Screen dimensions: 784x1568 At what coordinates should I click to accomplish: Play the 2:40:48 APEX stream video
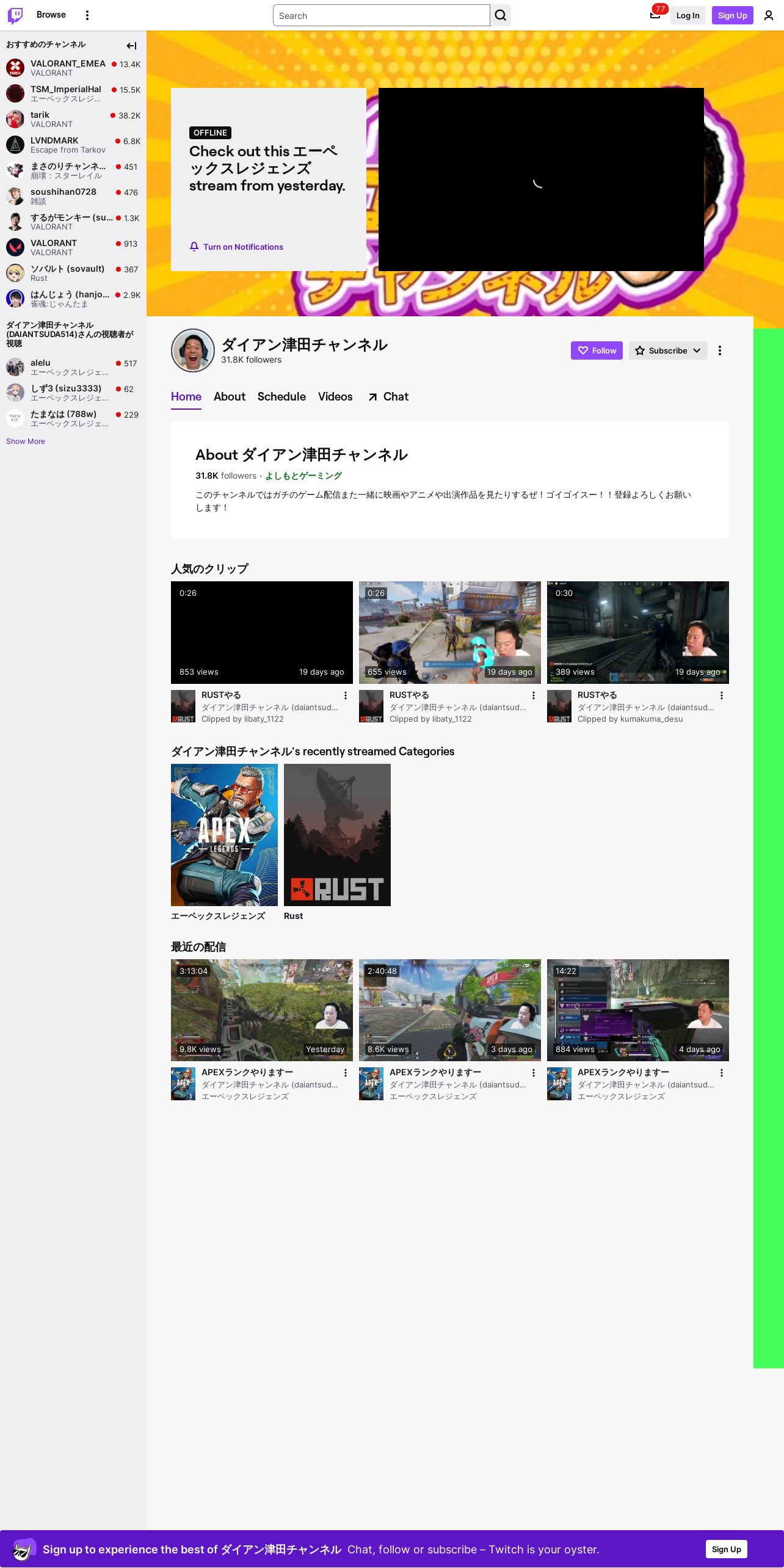[x=450, y=1010]
